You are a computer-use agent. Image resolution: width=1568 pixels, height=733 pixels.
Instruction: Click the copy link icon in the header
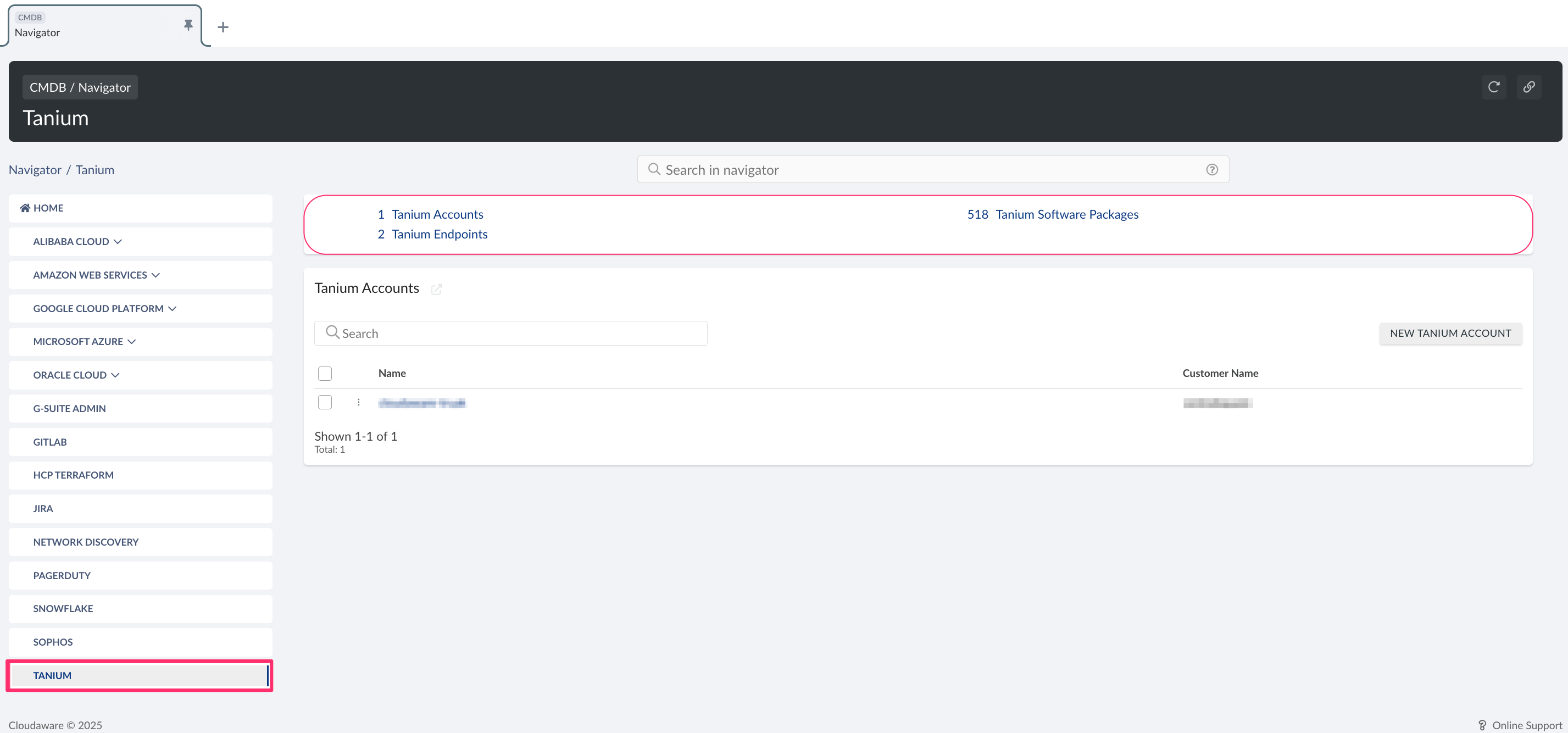point(1528,87)
